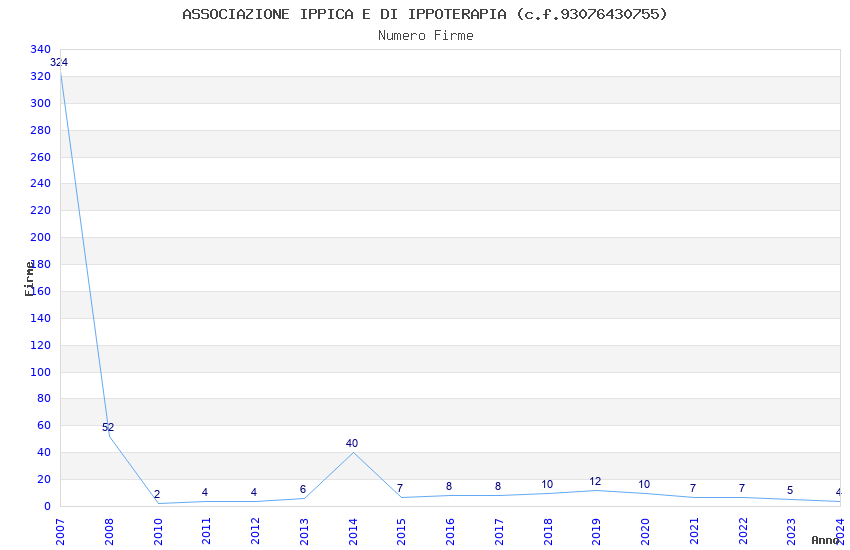Viewport: 850px width, 550px height.
Task: Click the 2016 year label on x-axis
Action: (450, 531)
